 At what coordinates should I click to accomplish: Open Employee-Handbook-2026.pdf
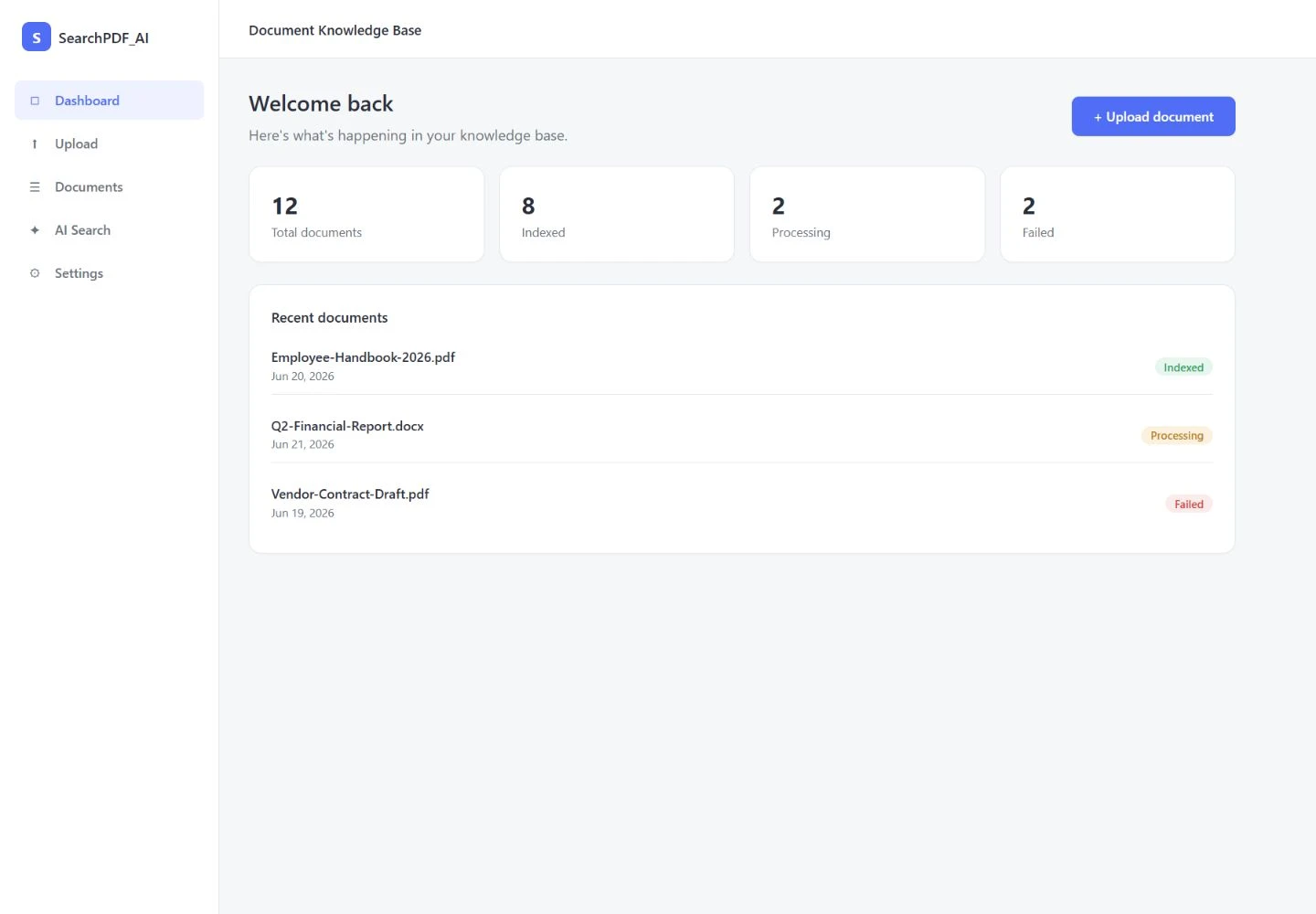point(363,357)
